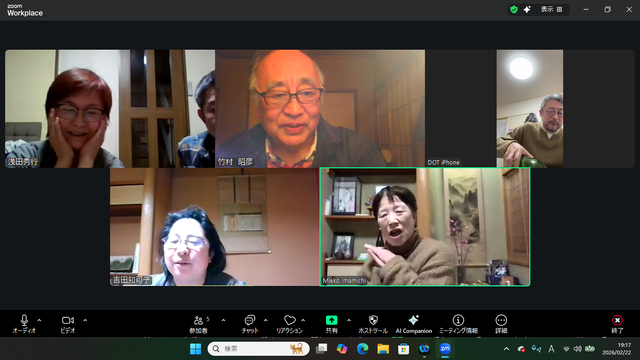Minimize the Zoom Workplace window

click(x=586, y=9)
